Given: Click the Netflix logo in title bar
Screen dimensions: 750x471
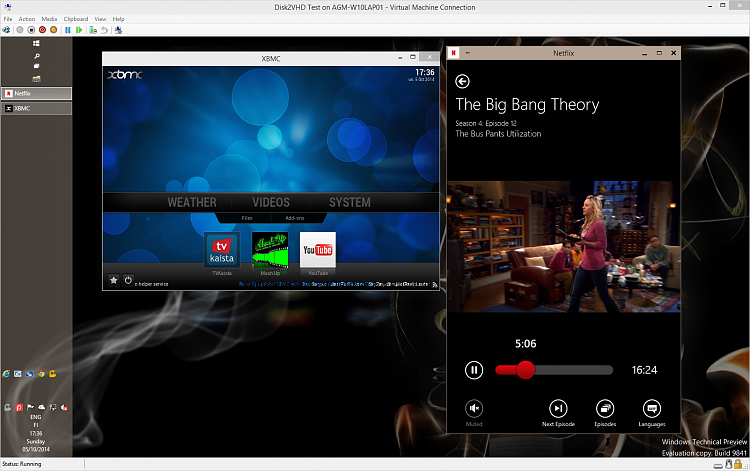Looking at the screenshot, I should coord(453,53).
